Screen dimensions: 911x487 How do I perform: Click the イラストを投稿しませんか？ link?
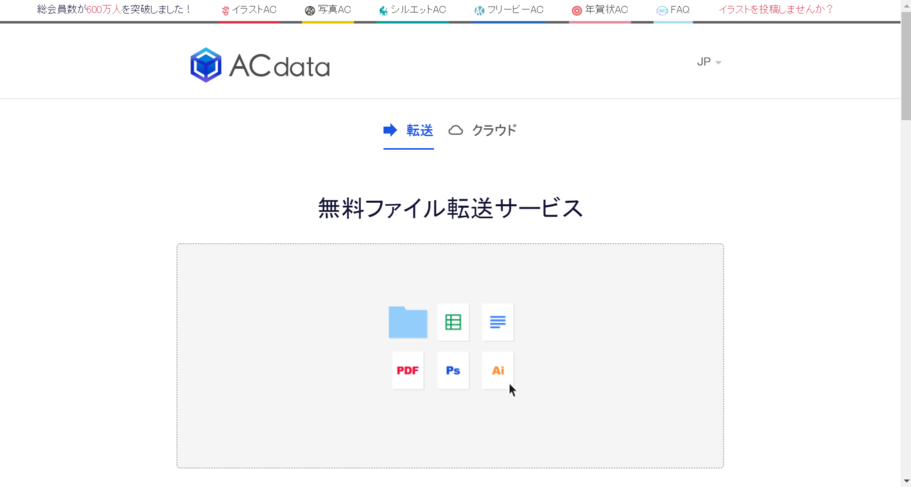[776, 10]
